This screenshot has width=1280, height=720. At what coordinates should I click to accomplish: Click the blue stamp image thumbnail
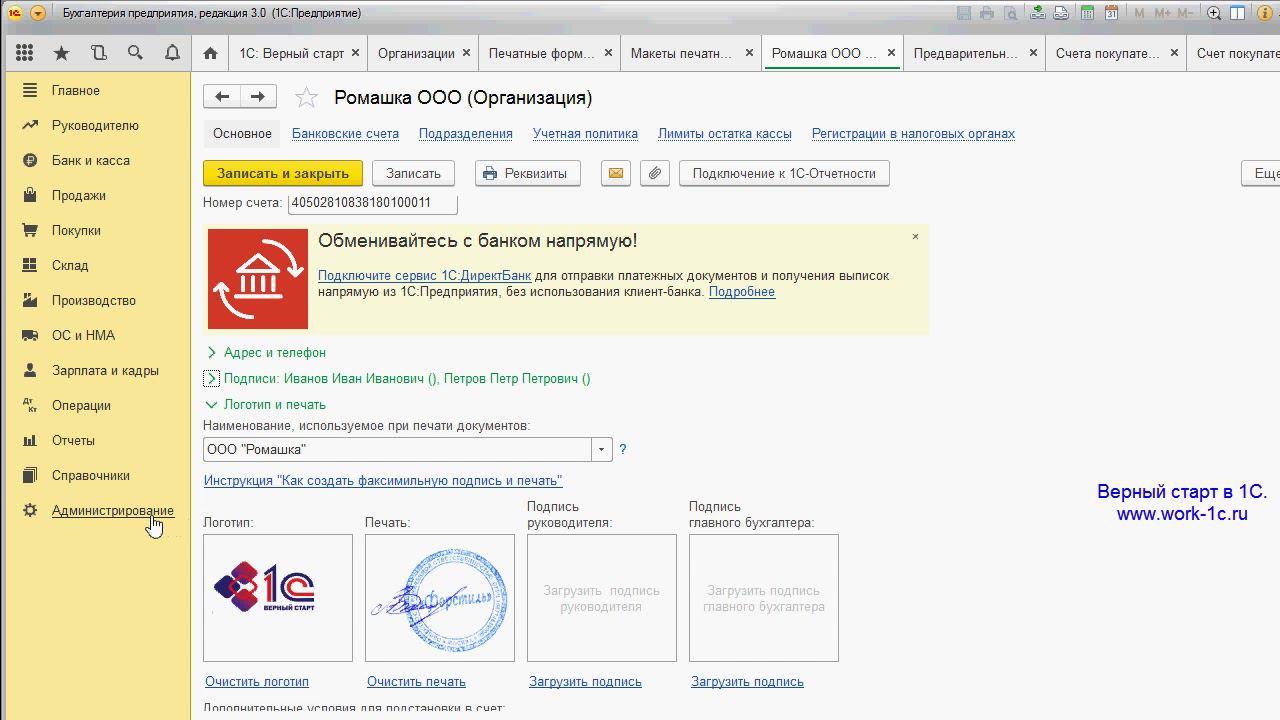point(440,598)
